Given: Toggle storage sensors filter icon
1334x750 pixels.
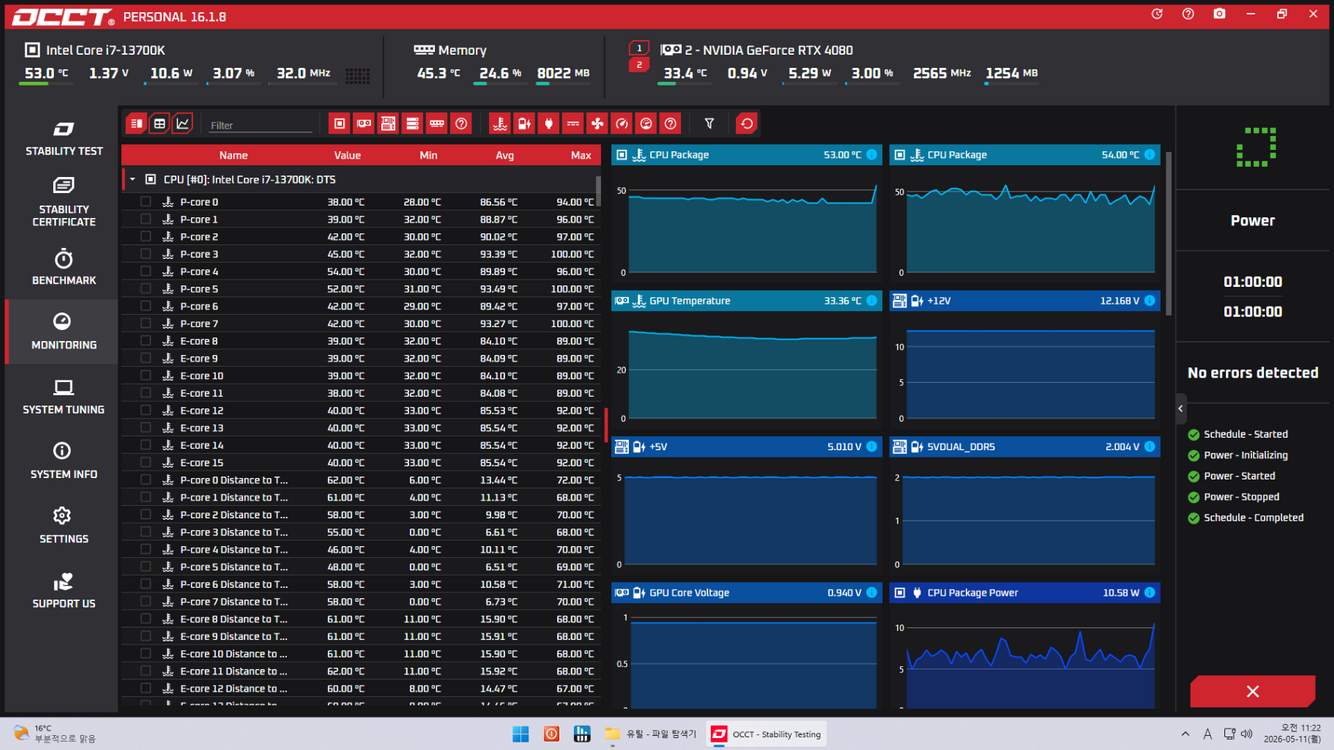Looking at the screenshot, I should 412,124.
